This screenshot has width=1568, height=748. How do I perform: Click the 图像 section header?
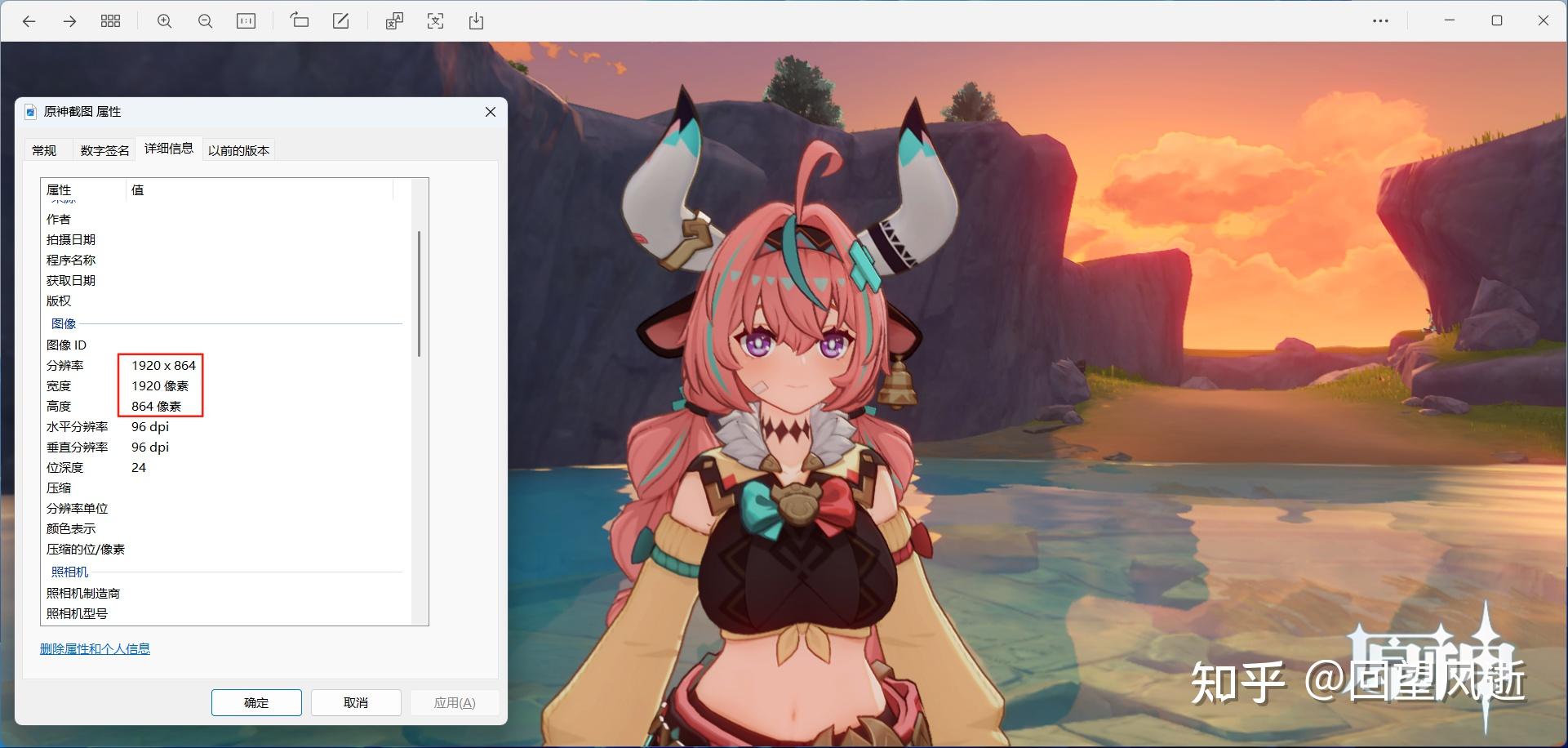[64, 323]
